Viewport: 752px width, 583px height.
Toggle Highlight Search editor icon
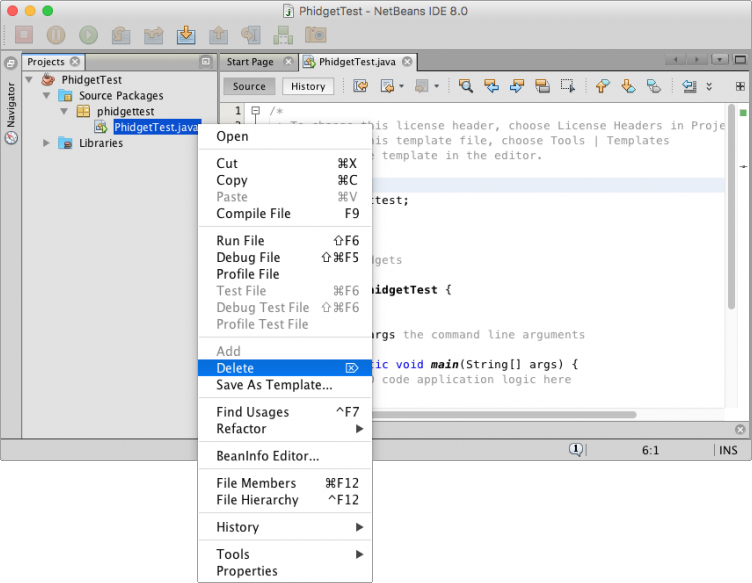(542, 86)
